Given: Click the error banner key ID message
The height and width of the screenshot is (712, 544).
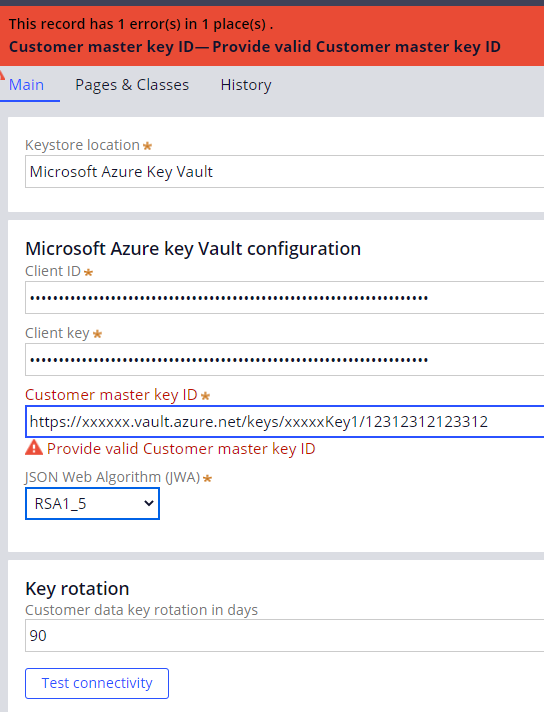Looking at the screenshot, I should pos(255,47).
